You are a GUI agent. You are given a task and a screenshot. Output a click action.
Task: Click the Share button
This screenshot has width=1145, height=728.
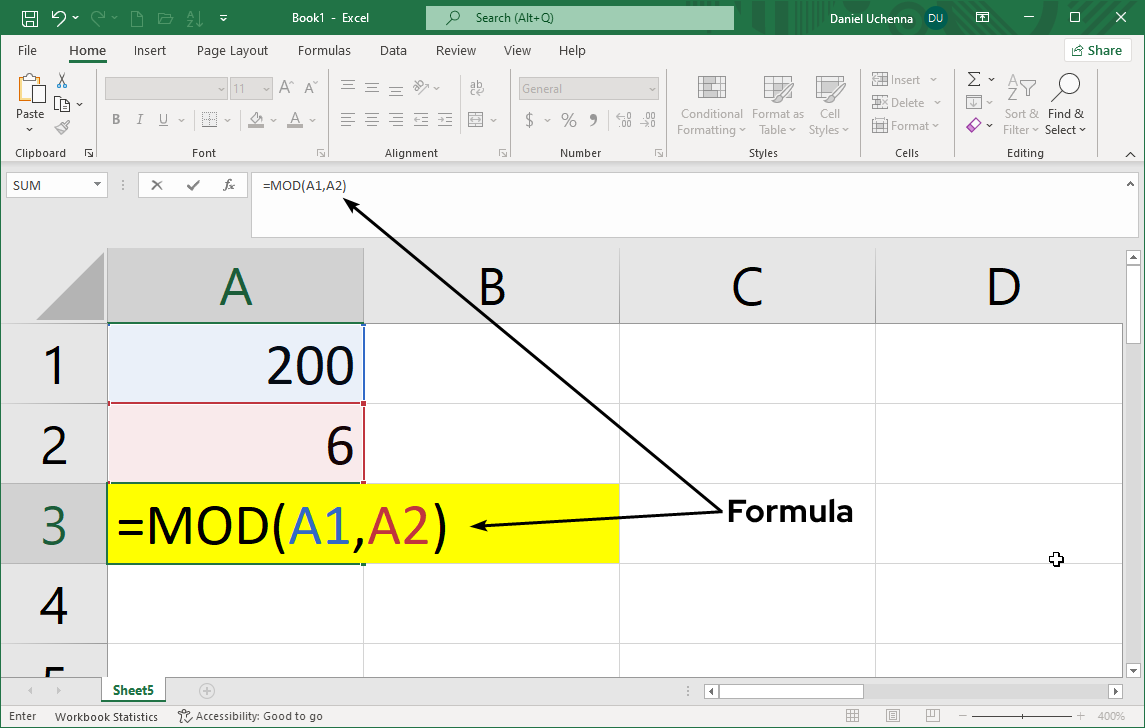tap(1097, 50)
